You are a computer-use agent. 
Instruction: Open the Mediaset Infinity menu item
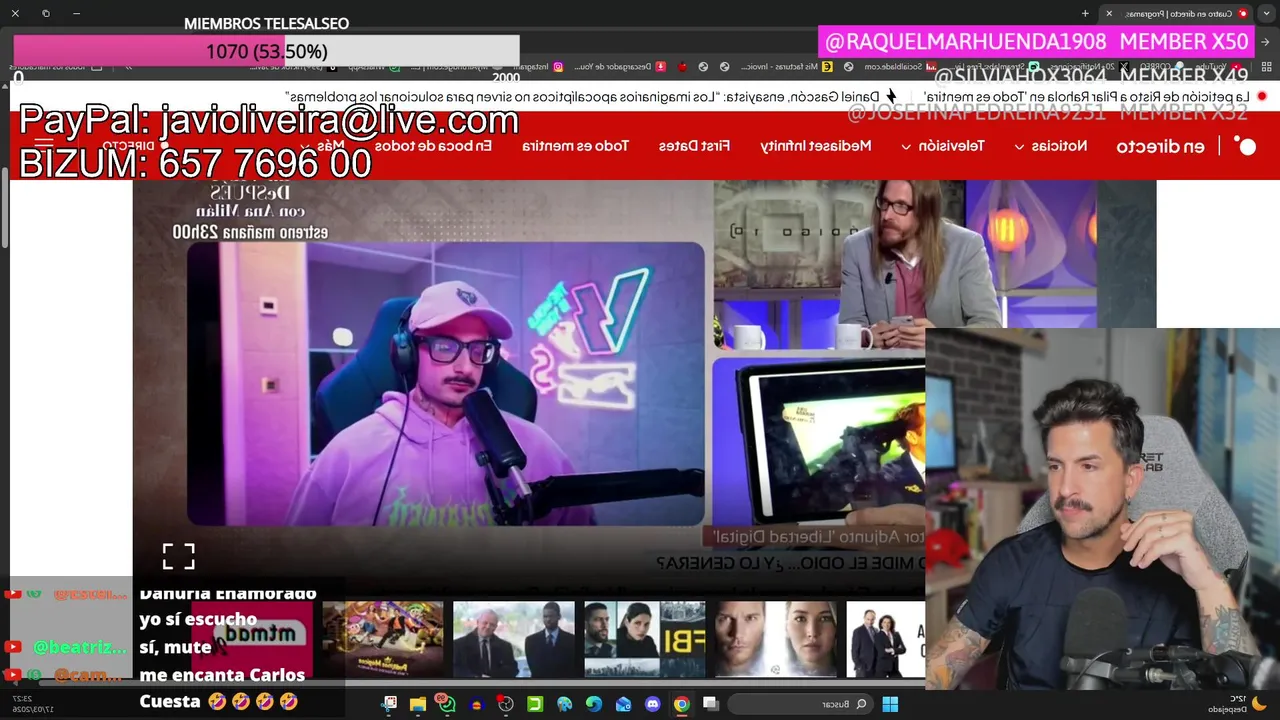tap(816, 146)
